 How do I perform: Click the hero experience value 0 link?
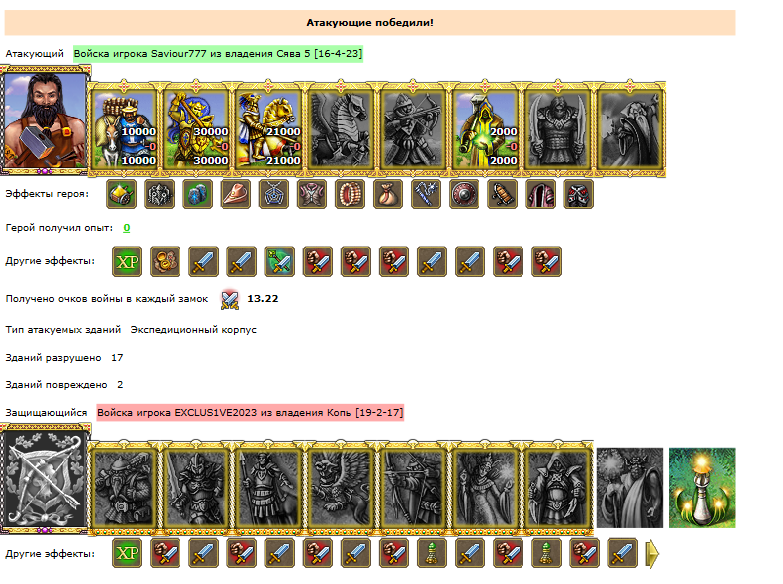(x=127, y=228)
